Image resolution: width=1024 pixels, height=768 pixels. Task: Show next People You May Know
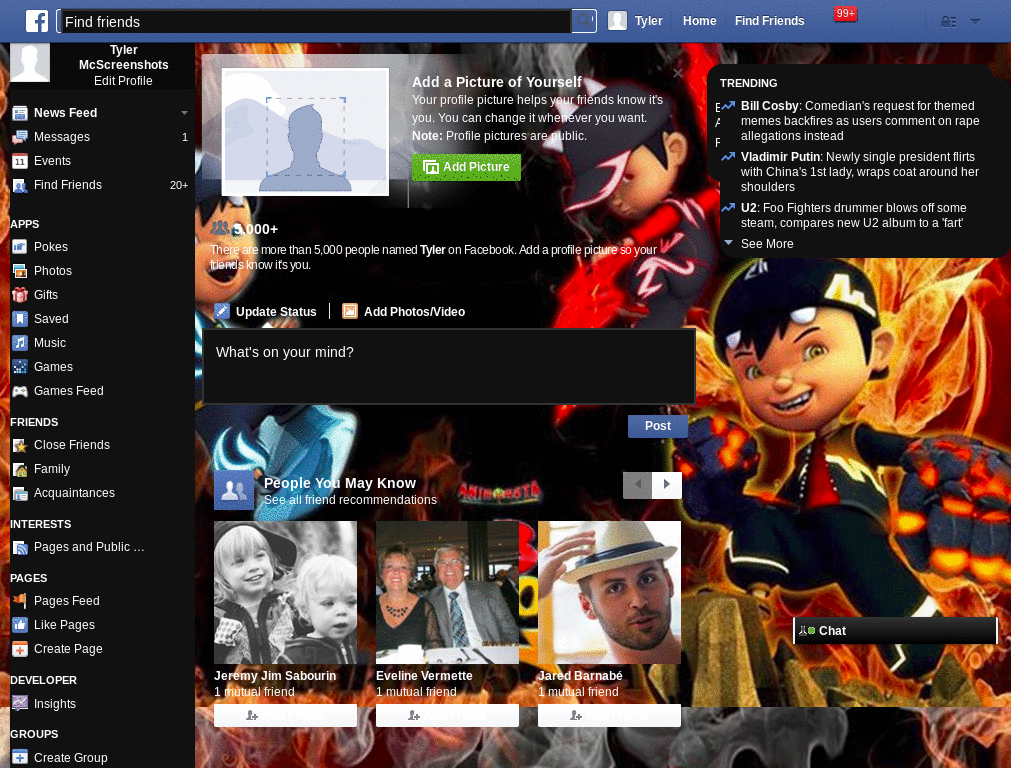(667, 485)
